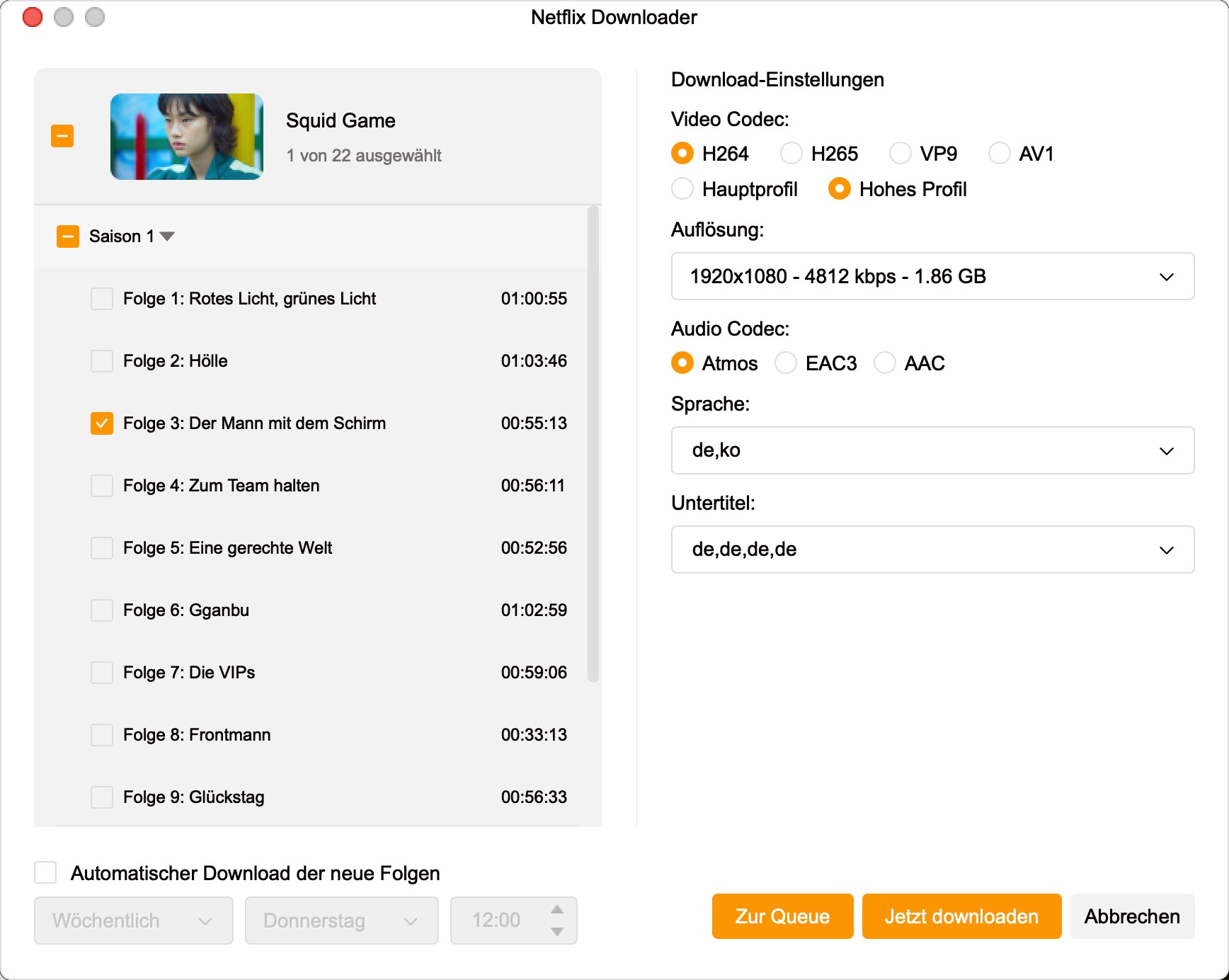Screen dimensions: 1229x980
Task: Deselect all episodes with the minus icon beside Squid Game
Action: 62,135
